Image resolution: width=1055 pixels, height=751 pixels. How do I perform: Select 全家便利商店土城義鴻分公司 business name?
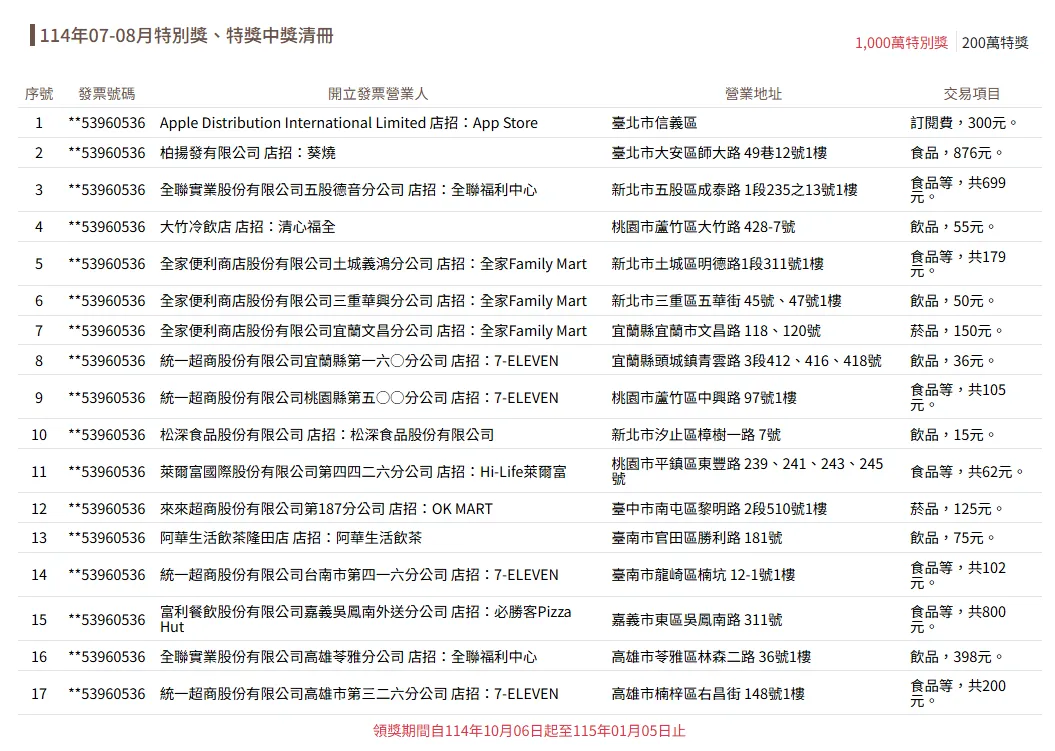(373, 264)
